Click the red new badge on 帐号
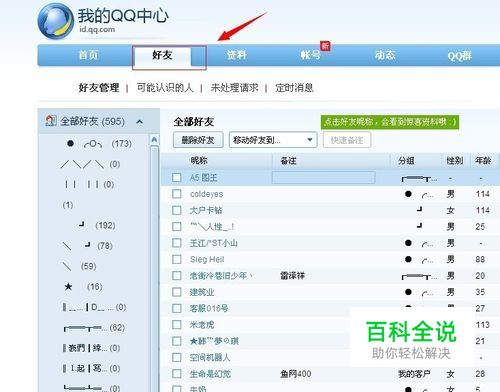 pyautogui.click(x=325, y=46)
